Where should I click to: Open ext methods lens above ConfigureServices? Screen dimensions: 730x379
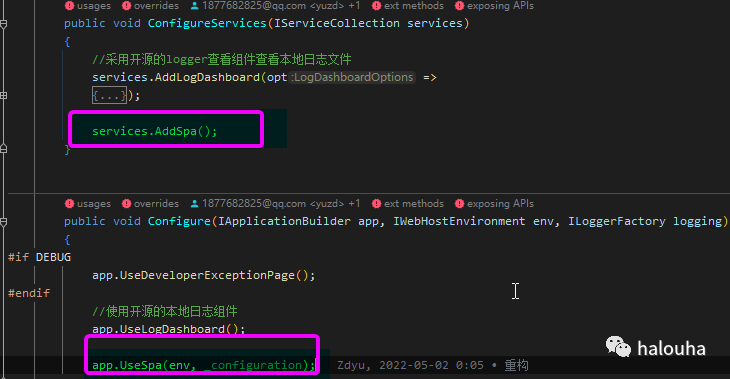pos(408,6)
